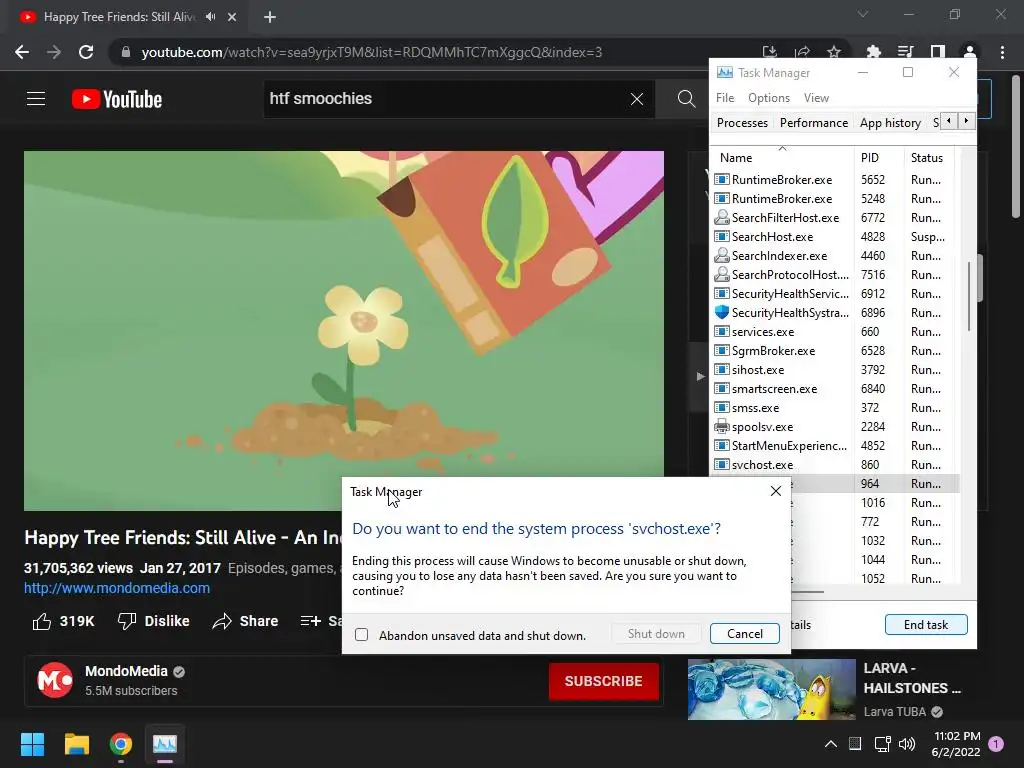The image size is (1024, 768).
Task: Open Task Manager View menu
Action: point(816,98)
